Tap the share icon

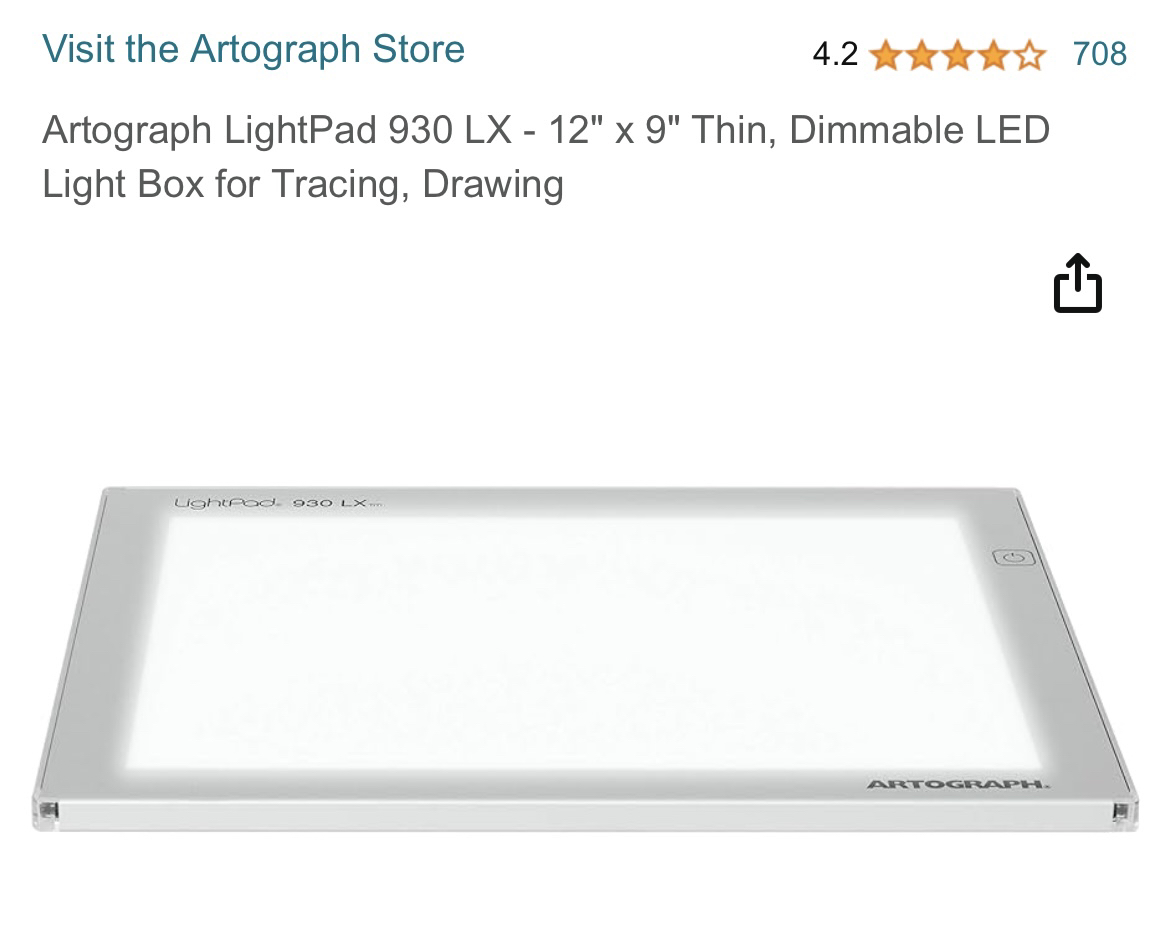pyautogui.click(x=1078, y=284)
